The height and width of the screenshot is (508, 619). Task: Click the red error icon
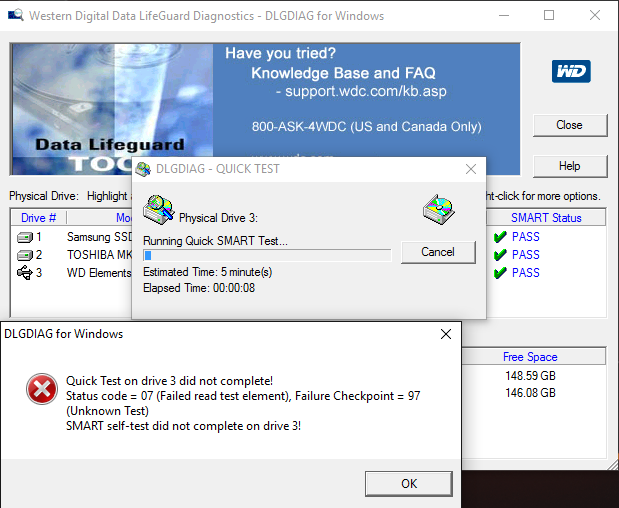(42, 389)
